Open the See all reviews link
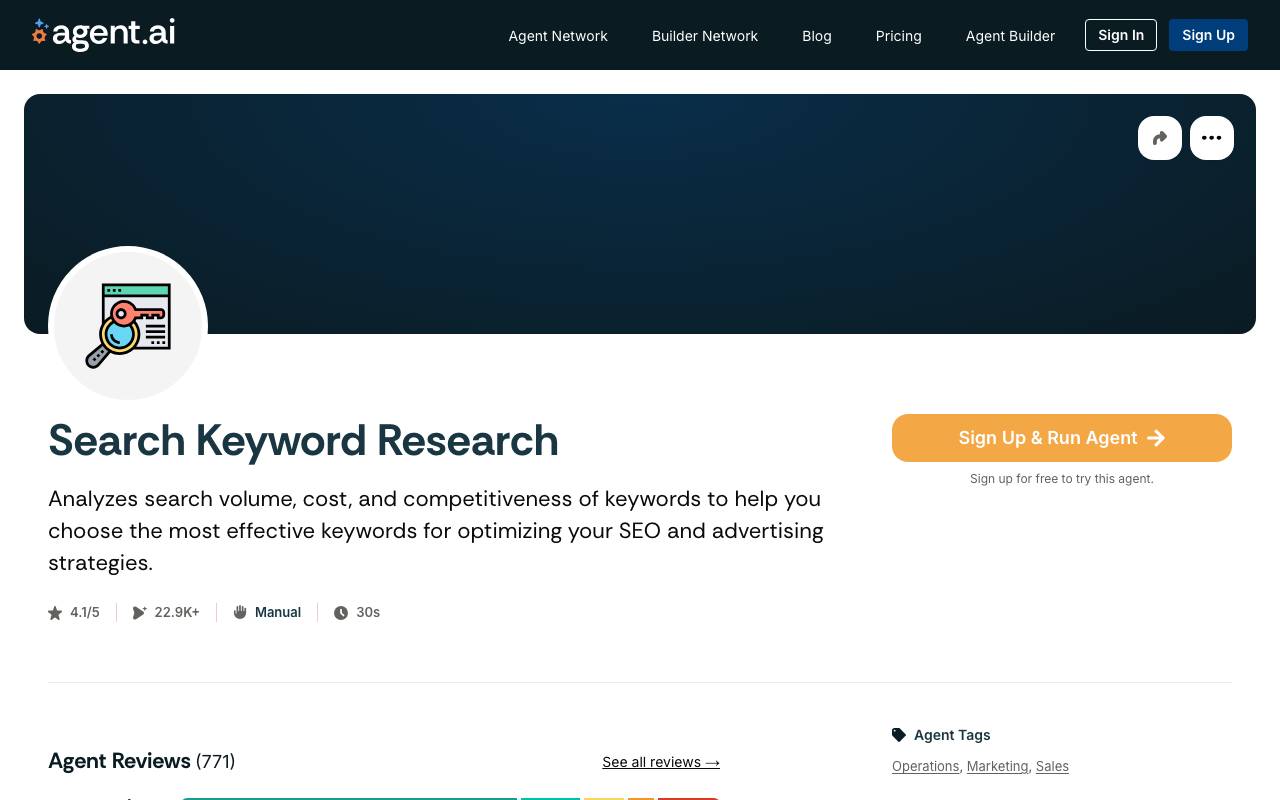The width and height of the screenshot is (1280, 800). [x=661, y=762]
